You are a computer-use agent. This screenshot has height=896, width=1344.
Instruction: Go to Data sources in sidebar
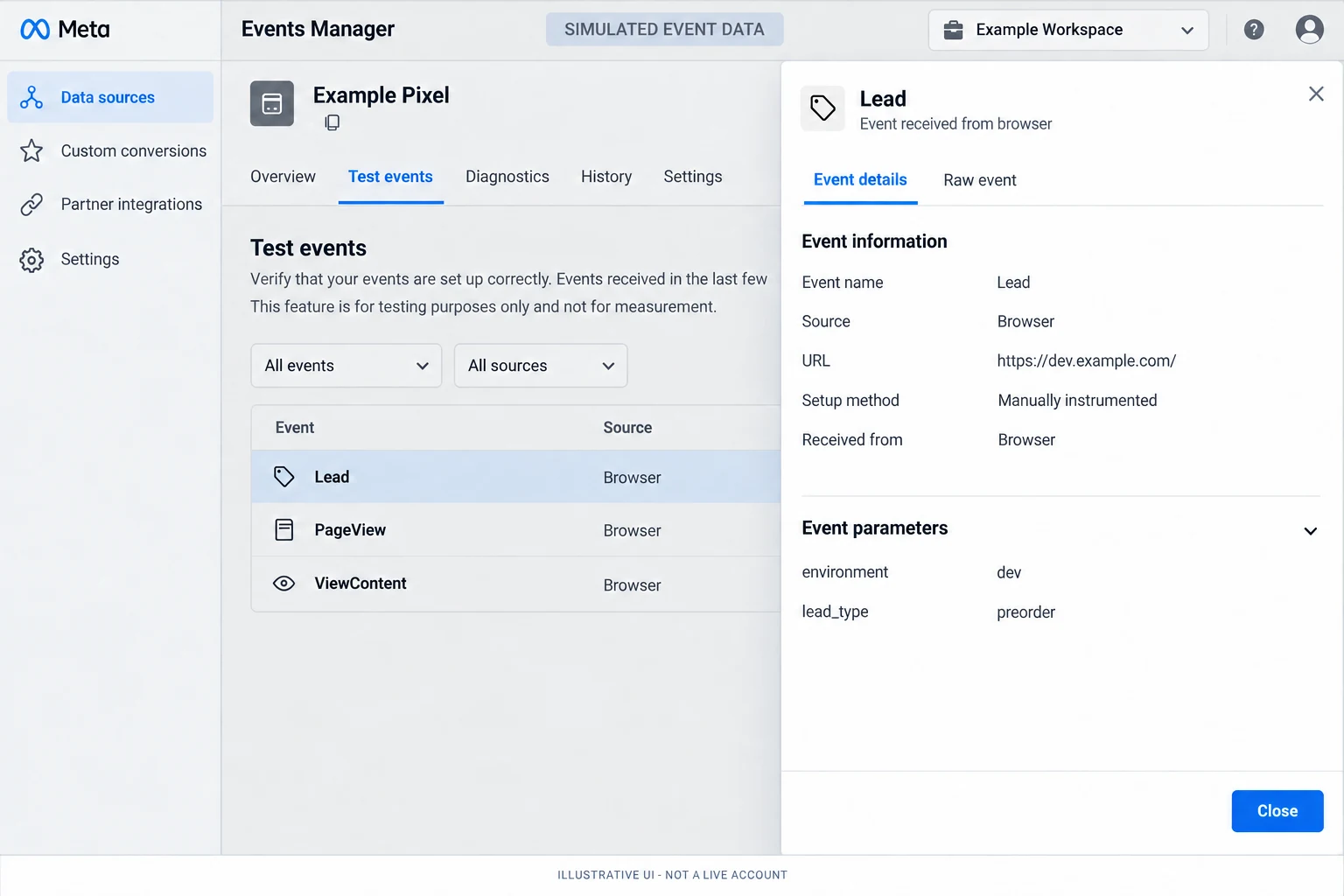[110, 97]
